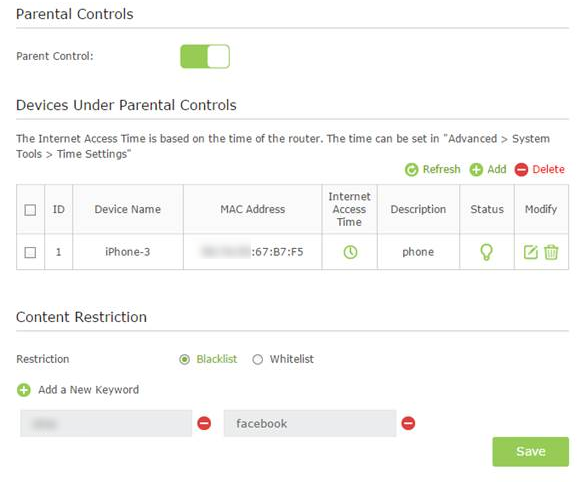Click the green plus Add icon
This screenshot has height=482, width=581.
476,170
